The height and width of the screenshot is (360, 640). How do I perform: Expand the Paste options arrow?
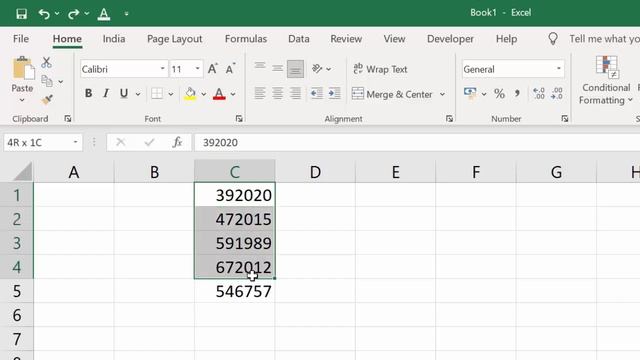(x=22, y=100)
